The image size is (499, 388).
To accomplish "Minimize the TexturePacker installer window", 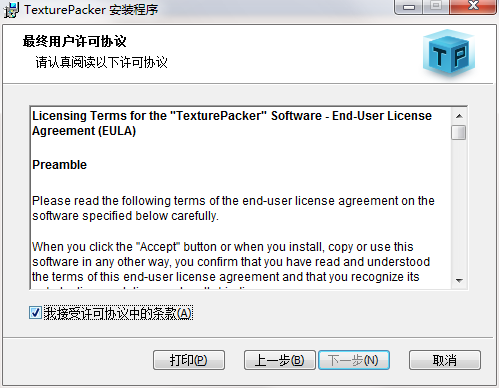I will (x=409, y=7).
